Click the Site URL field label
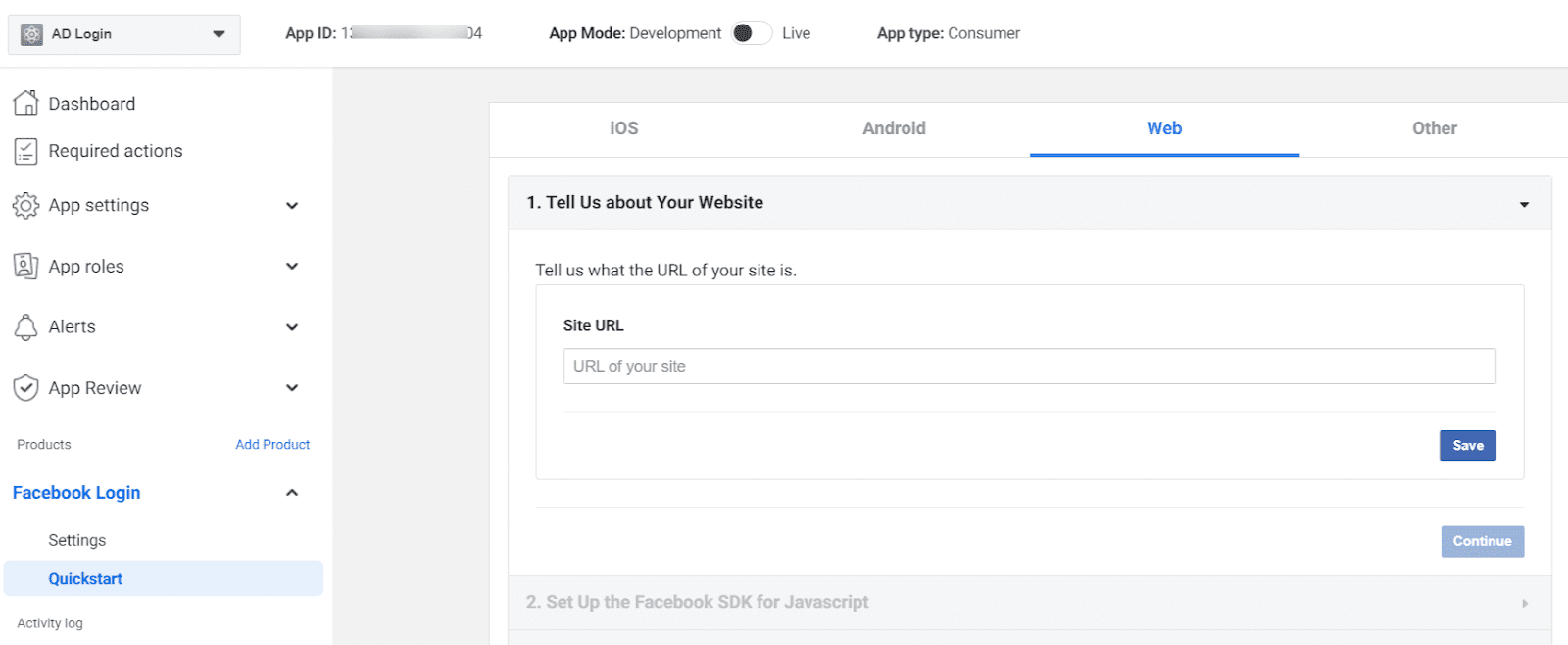Viewport: 1568px width, 645px height. click(x=593, y=325)
